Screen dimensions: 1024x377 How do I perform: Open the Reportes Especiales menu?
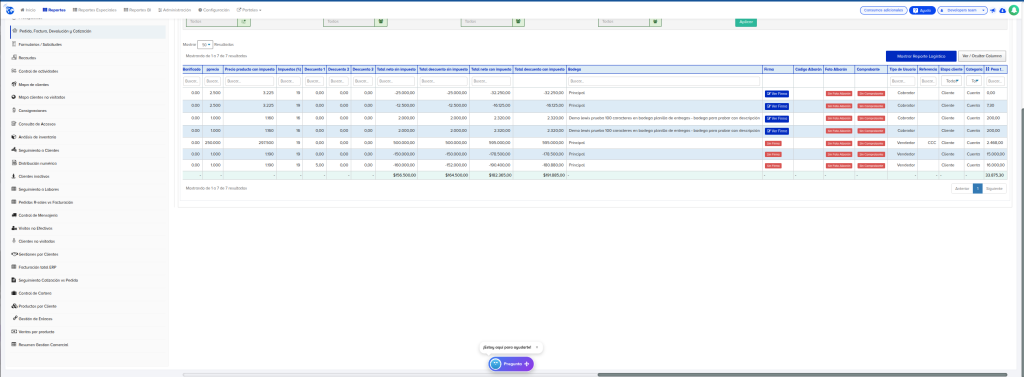pos(95,10)
